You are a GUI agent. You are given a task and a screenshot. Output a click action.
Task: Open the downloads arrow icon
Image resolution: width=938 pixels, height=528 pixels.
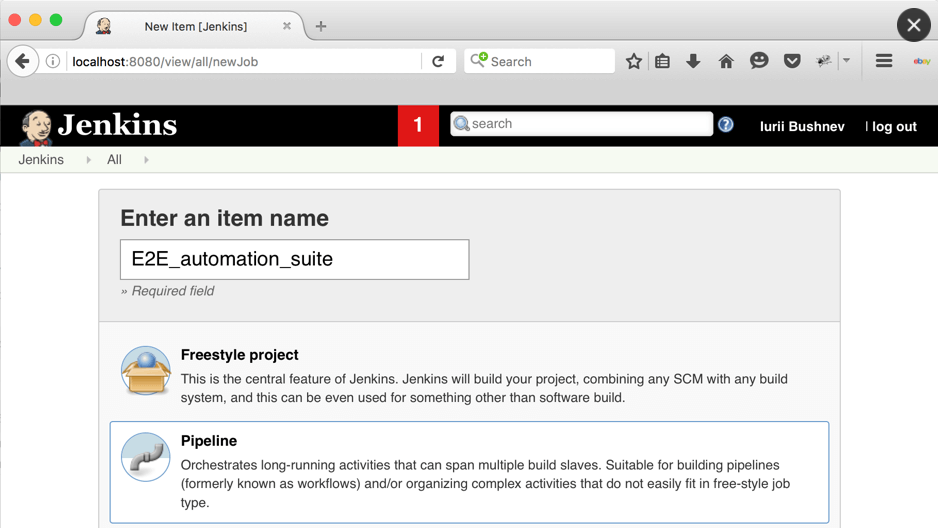coord(693,61)
